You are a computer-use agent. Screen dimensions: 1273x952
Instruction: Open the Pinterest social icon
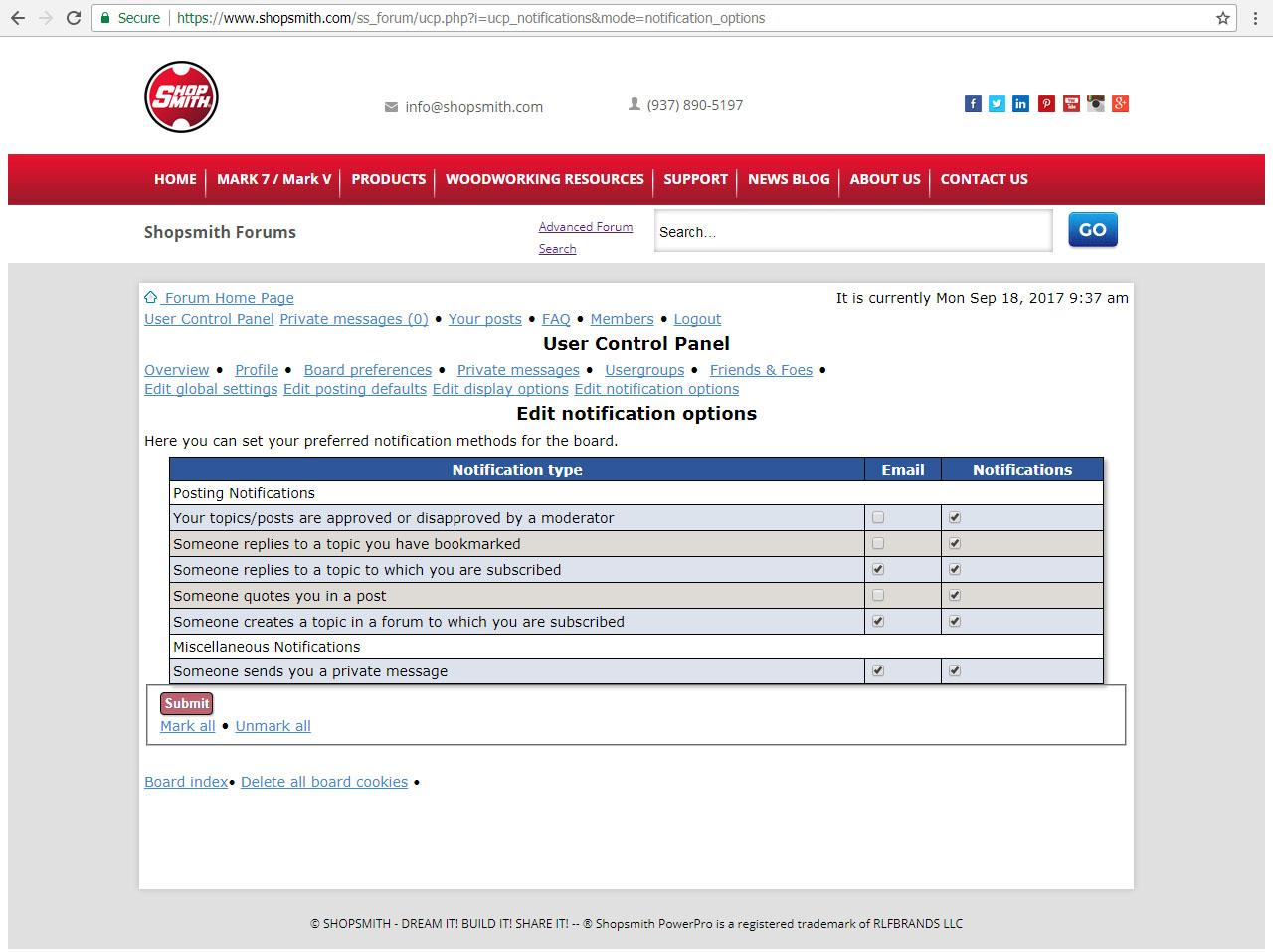1046,104
